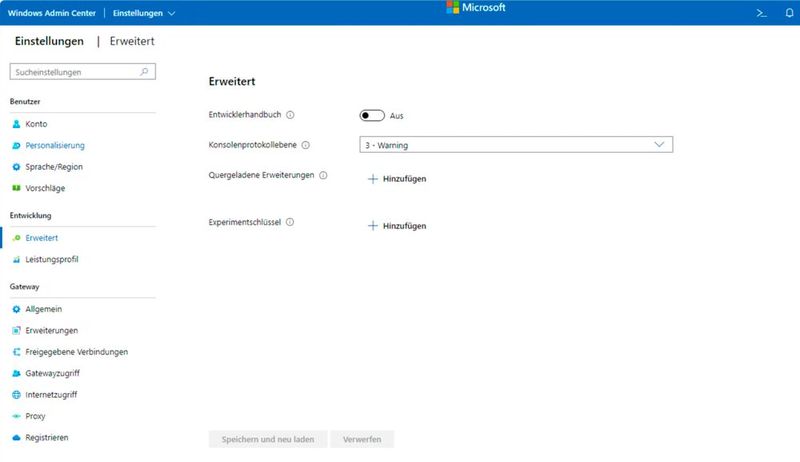Click the Benutzer section heading

(24, 101)
